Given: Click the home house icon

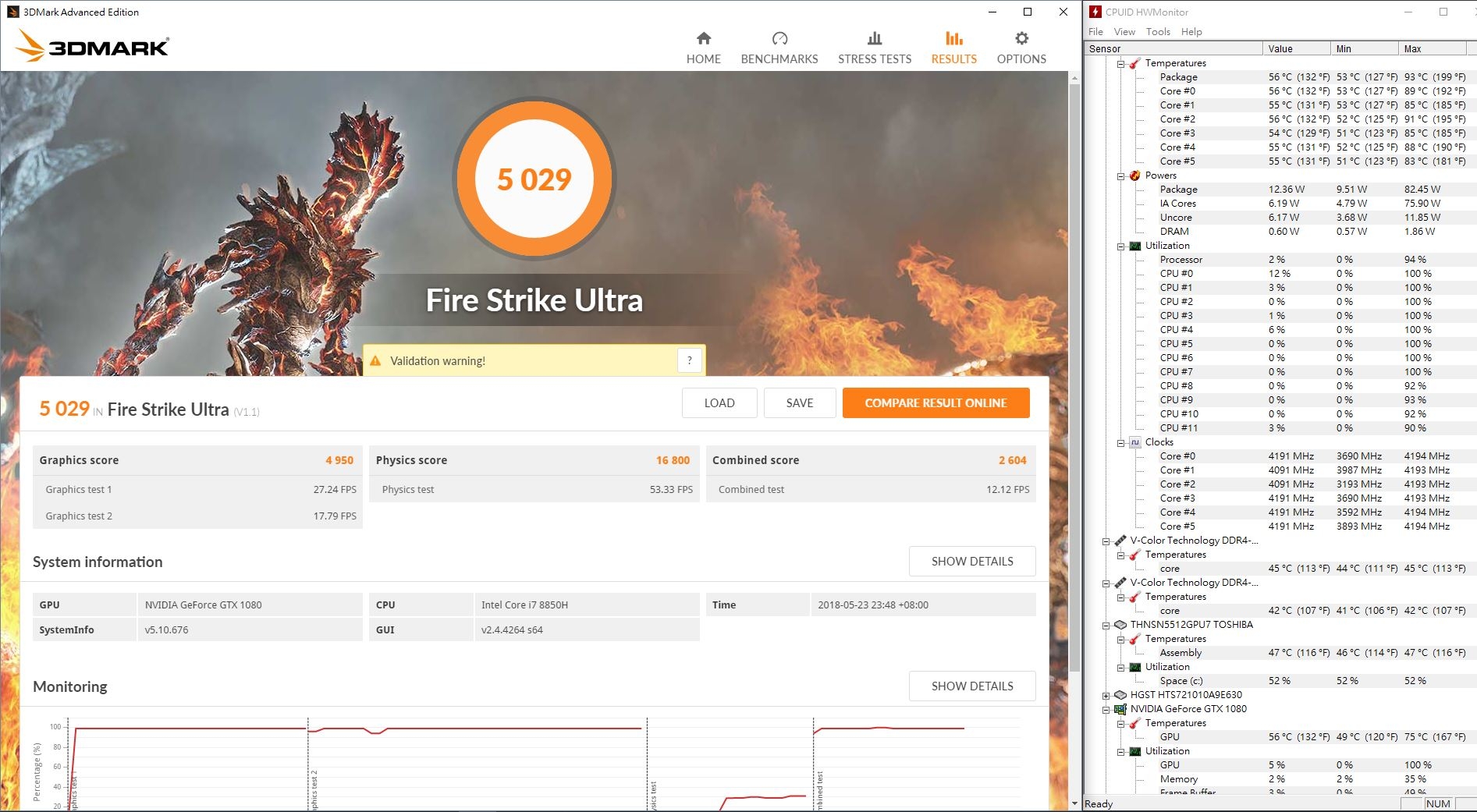Looking at the screenshot, I should pyautogui.click(x=704, y=38).
